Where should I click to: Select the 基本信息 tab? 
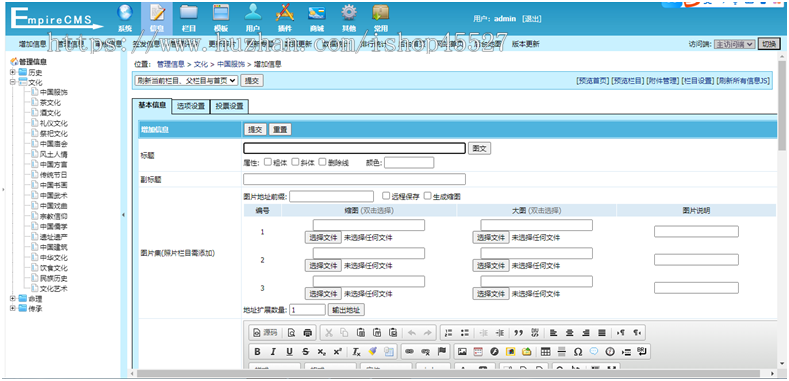(152, 105)
